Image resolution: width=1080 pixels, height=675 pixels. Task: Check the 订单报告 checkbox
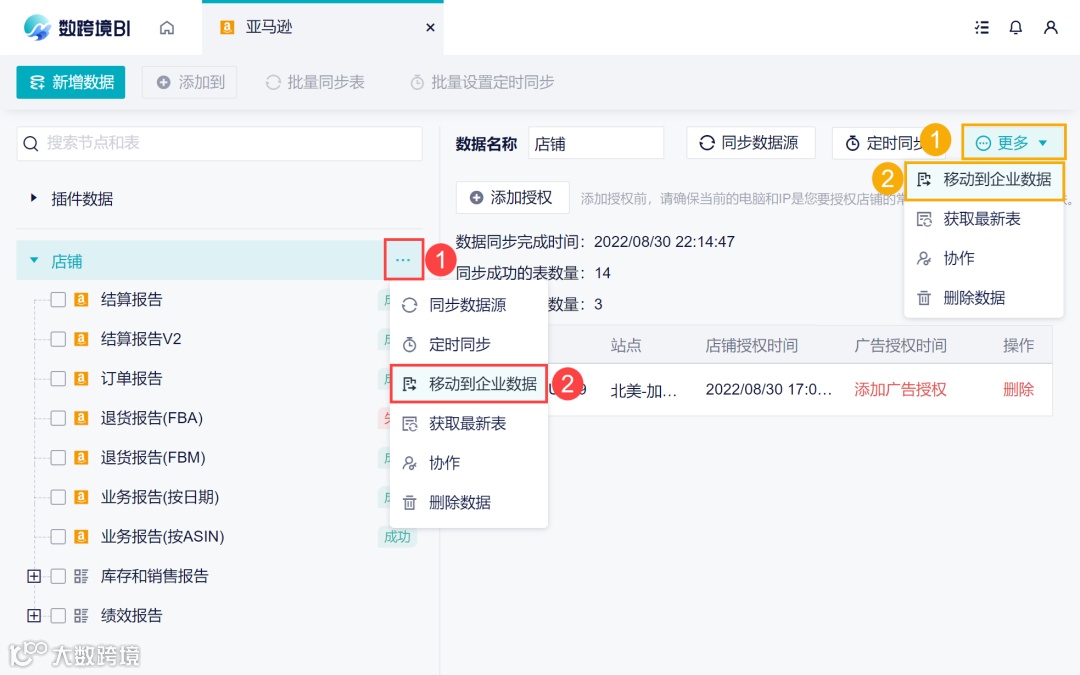tap(58, 378)
